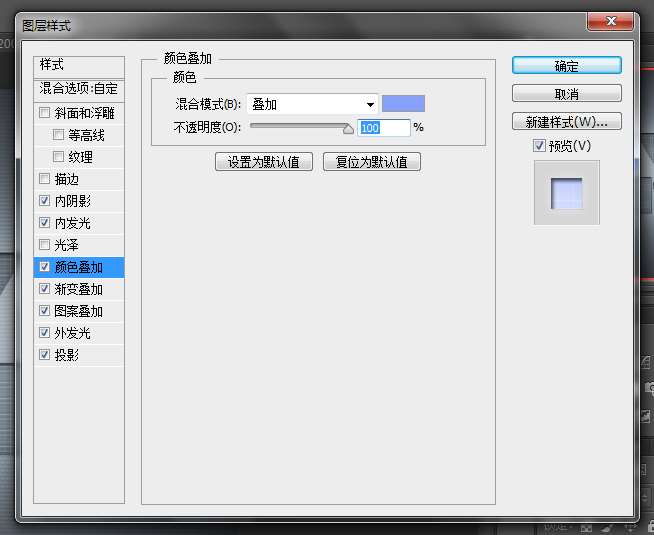Image resolution: width=654 pixels, height=535 pixels.
Task: Select the 内阴影 style entry label
Action: click(x=73, y=201)
